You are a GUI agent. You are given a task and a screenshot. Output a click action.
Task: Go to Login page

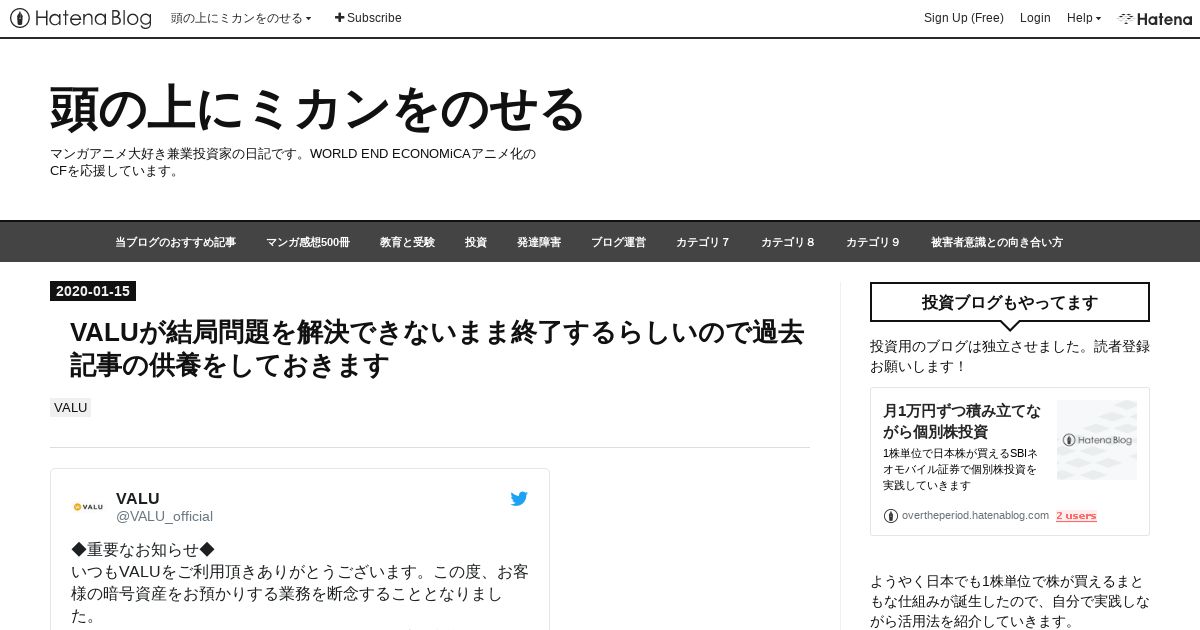coord(1035,18)
